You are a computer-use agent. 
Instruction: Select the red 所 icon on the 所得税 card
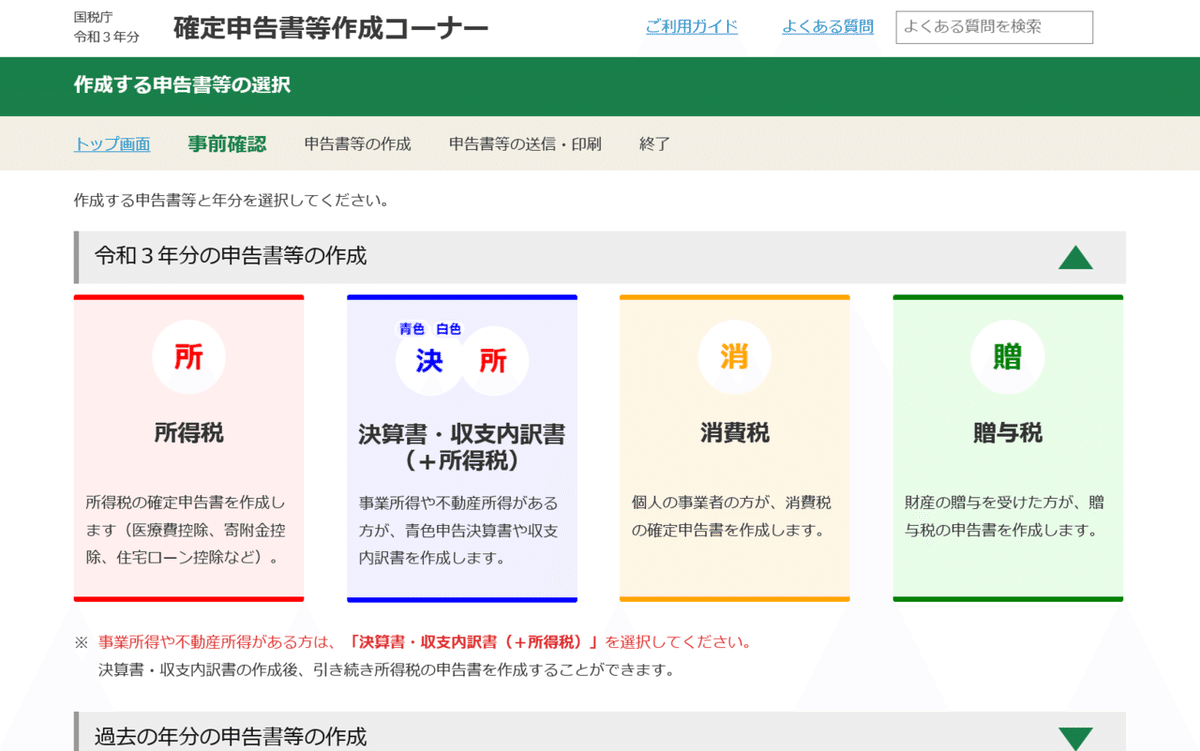point(188,356)
